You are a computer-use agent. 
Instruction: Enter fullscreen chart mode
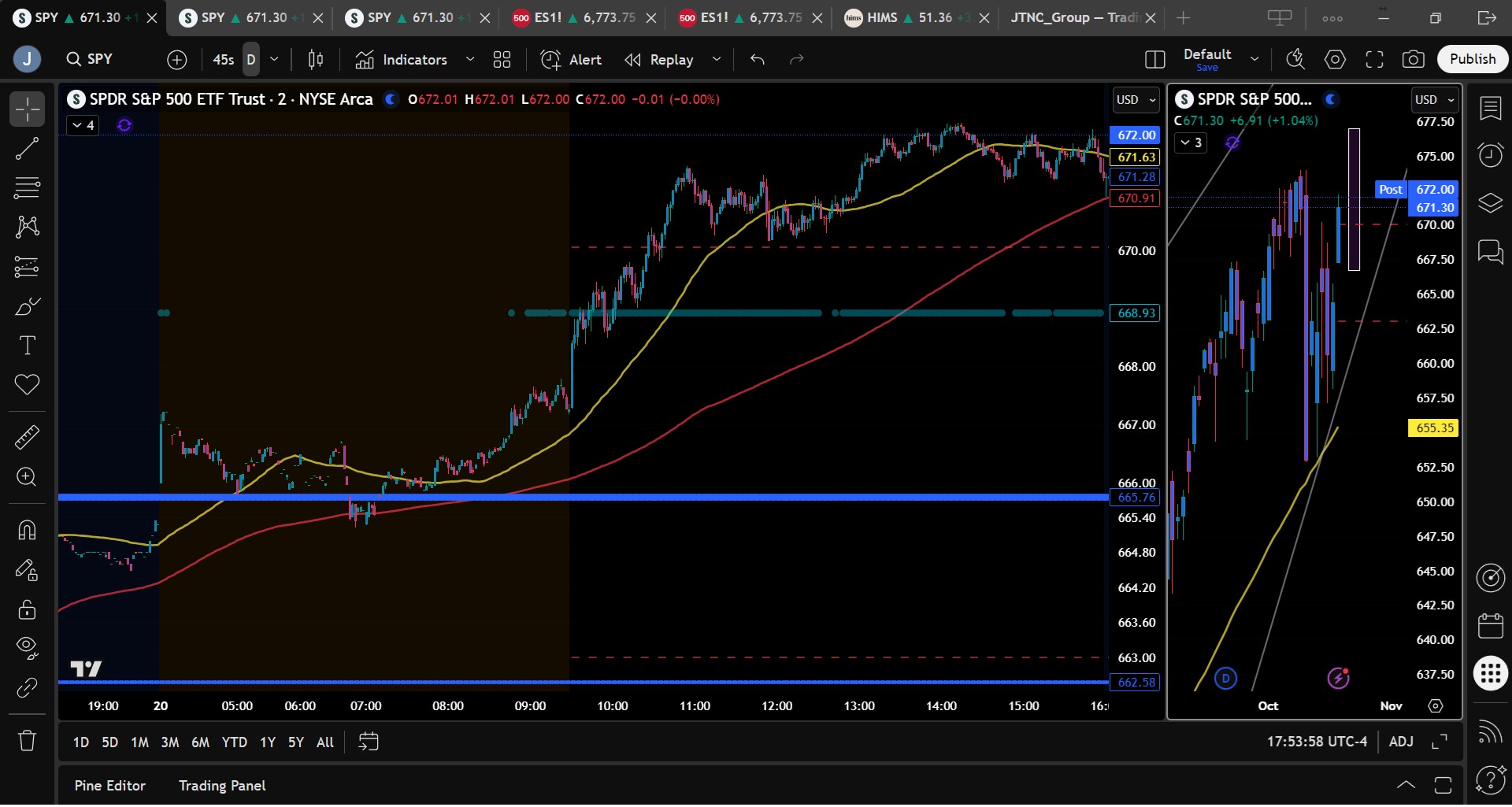click(1374, 59)
